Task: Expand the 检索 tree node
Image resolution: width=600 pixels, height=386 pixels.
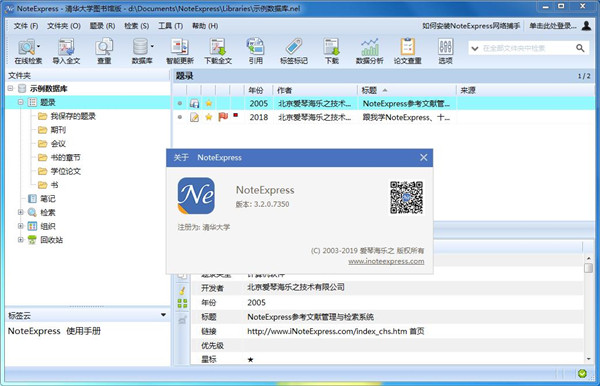Action: [x=21, y=212]
